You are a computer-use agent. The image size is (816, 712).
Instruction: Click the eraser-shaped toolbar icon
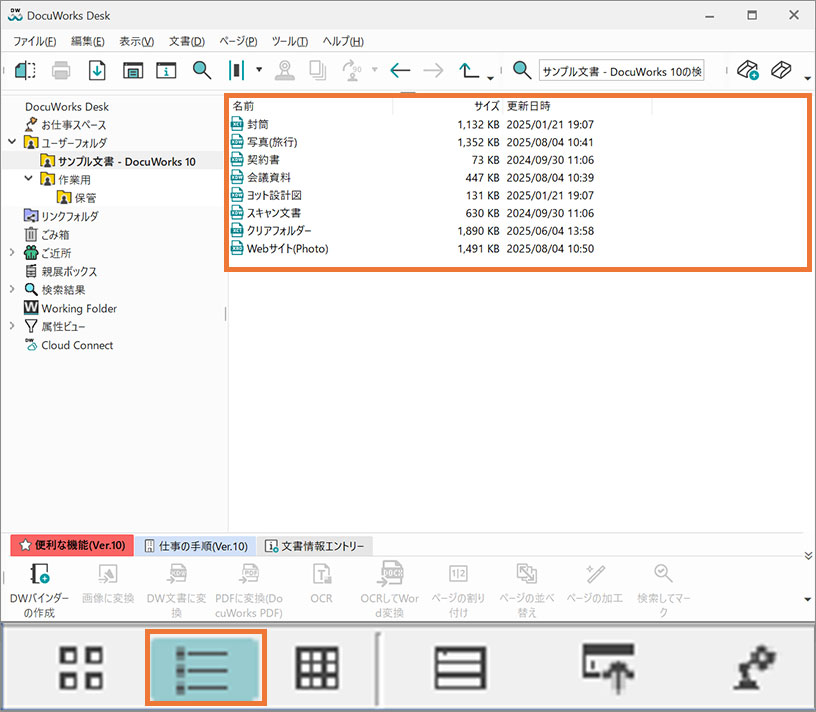[781, 70]
